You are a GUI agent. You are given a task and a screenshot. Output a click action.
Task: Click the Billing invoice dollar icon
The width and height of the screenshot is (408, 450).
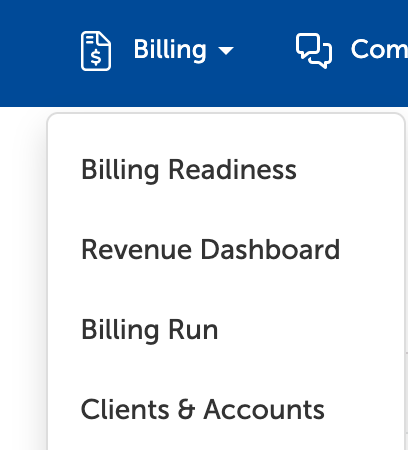click(x=96, y=51)
